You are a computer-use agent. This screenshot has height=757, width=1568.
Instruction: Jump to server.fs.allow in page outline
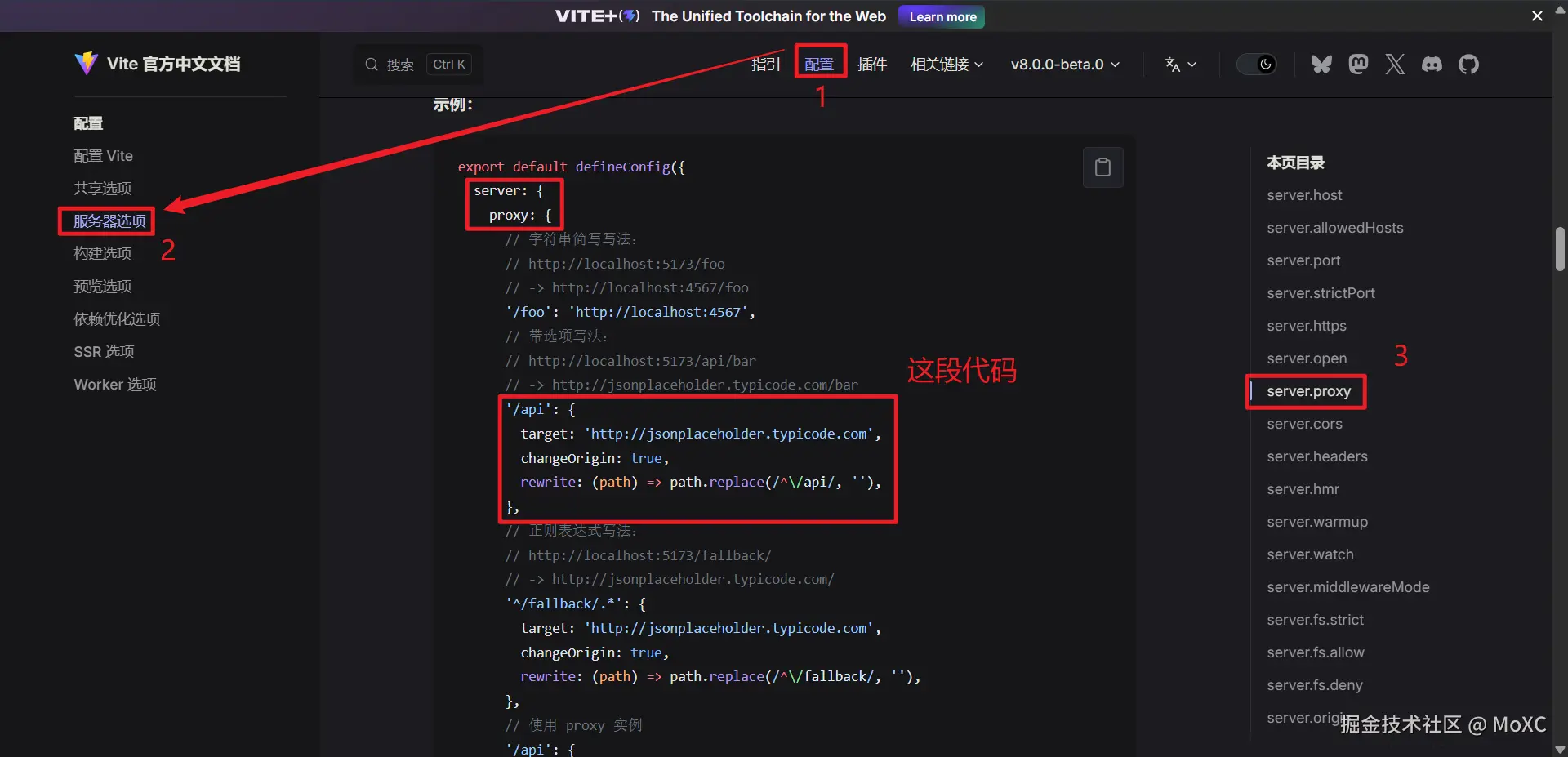pyautogui.click(x=1315, y=652)
